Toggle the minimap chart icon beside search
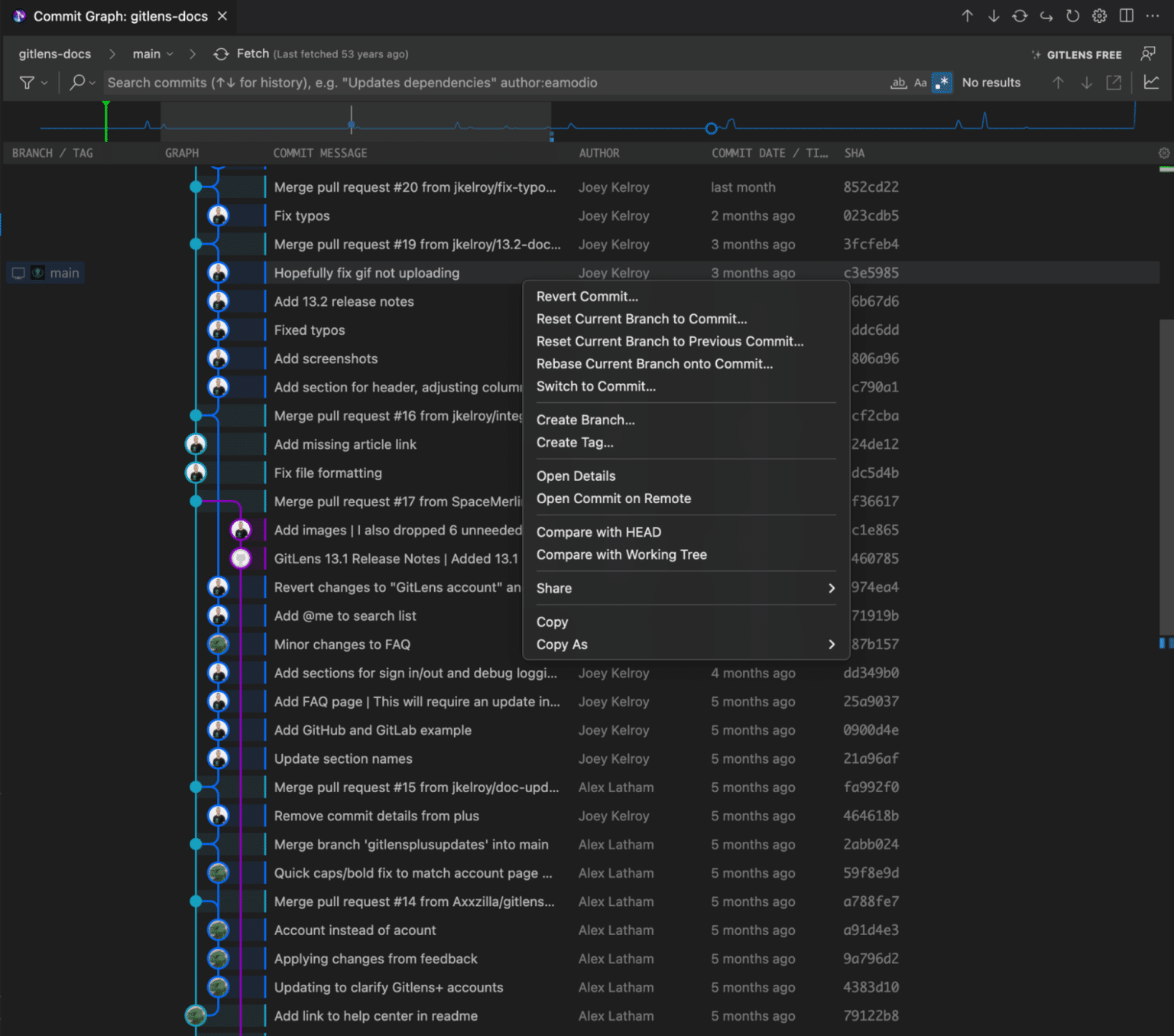1174x1036 pixels. [1152, 82]
